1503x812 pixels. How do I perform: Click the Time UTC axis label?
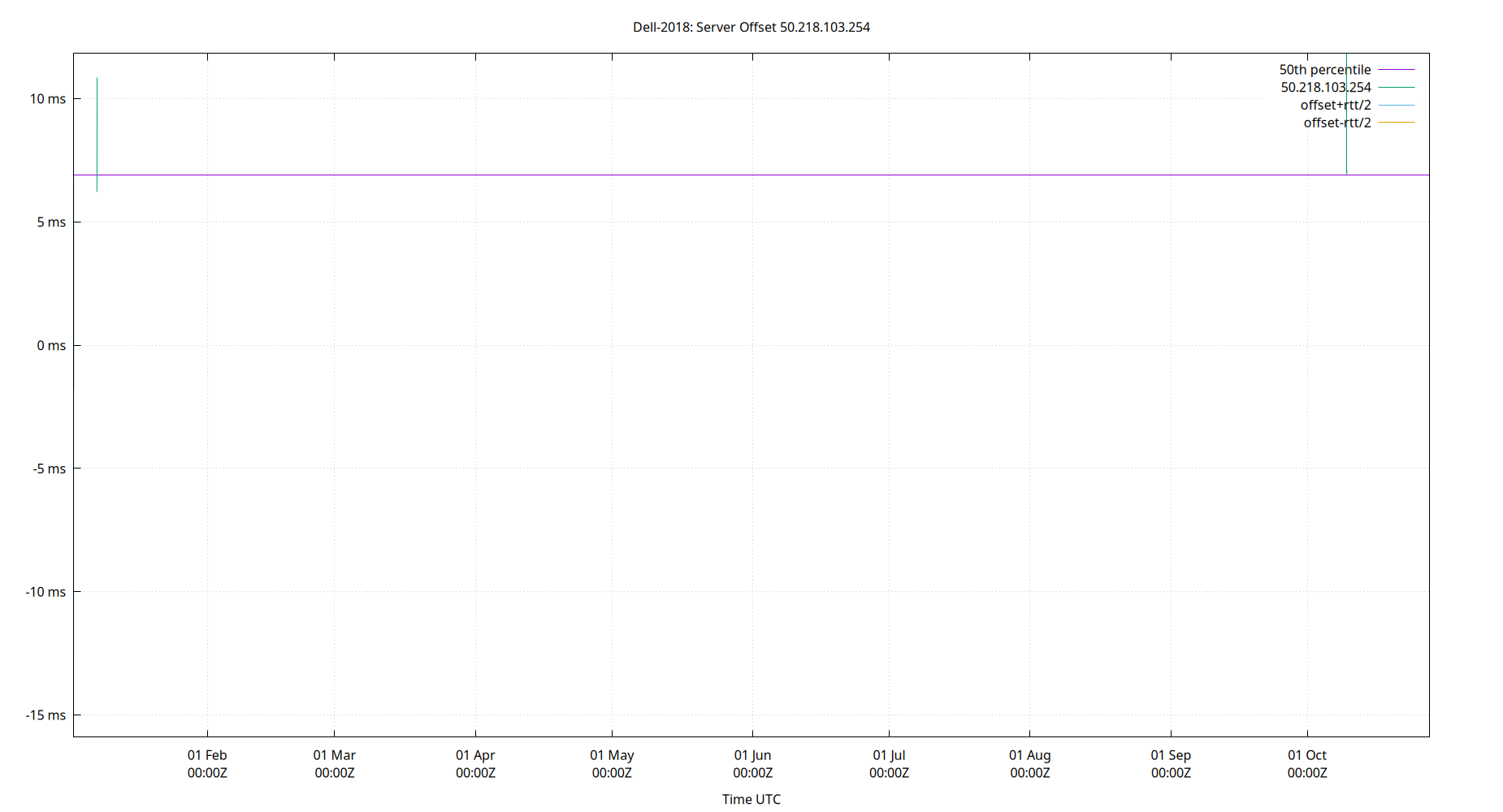pyautogui.click(x=750, y=799)
